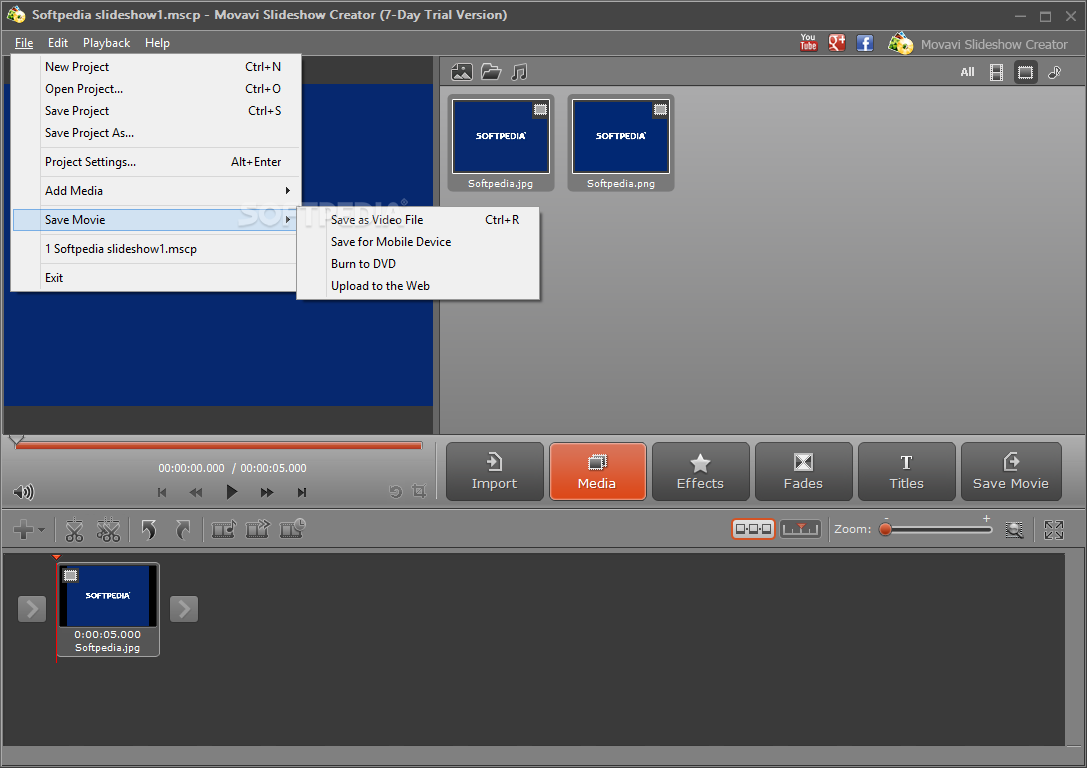The image size is (1087, 768).
Task: Click the rotate icon under preview
Action: click(x=396, y=491)
